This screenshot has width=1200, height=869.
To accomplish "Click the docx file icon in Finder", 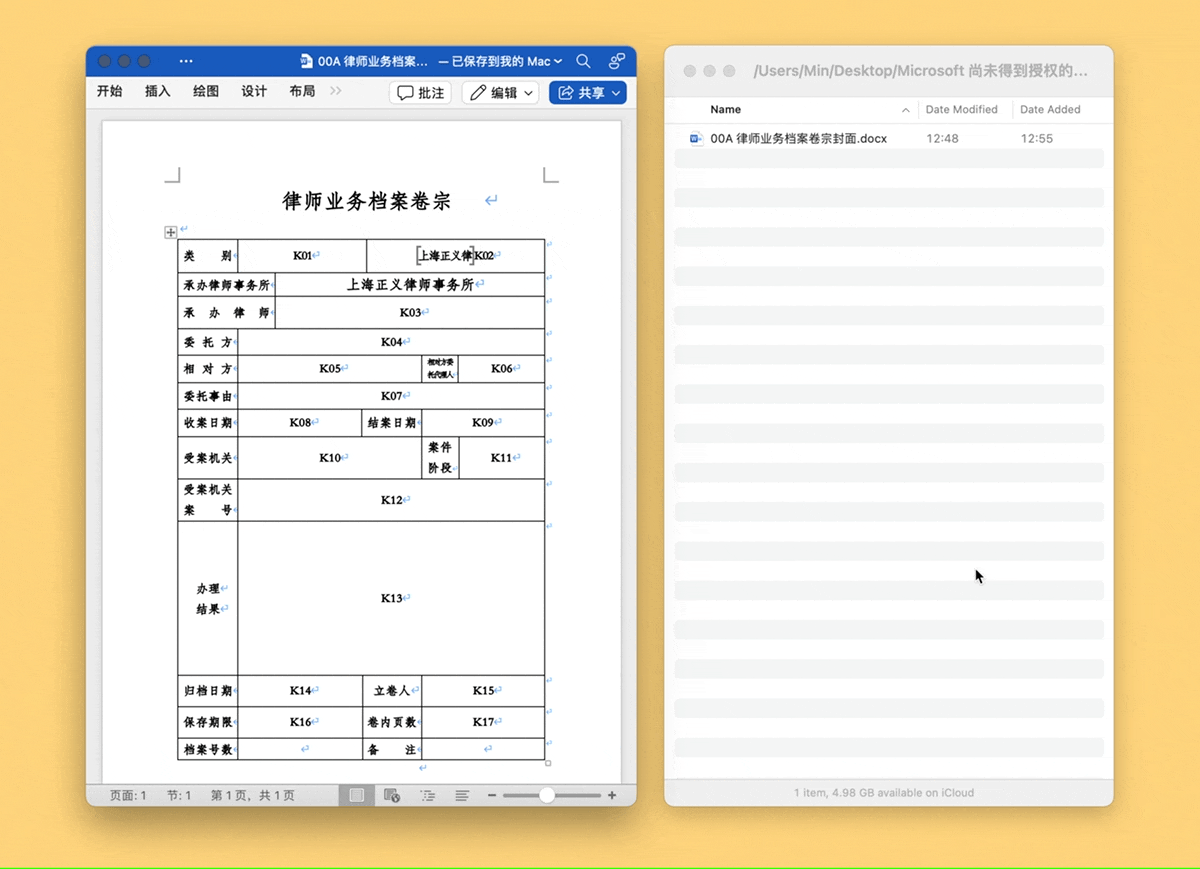I will coord(696,139).
